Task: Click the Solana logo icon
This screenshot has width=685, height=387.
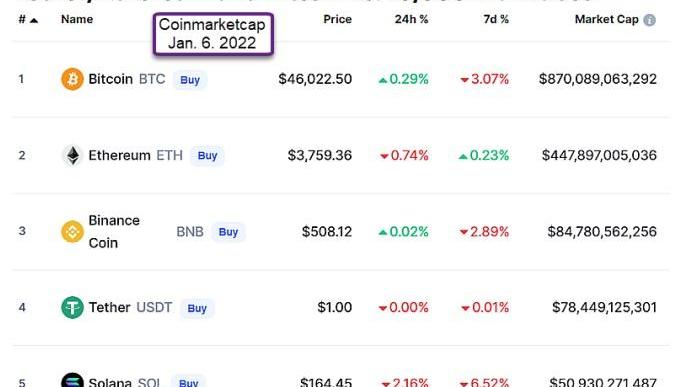Action: pos(72,380)
